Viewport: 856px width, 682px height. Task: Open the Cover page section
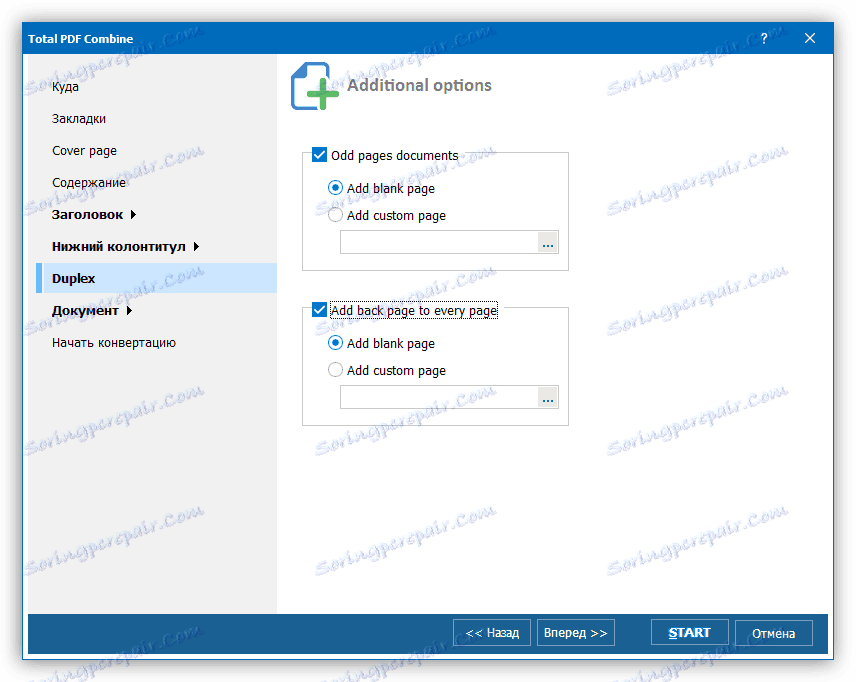point(84,151)
